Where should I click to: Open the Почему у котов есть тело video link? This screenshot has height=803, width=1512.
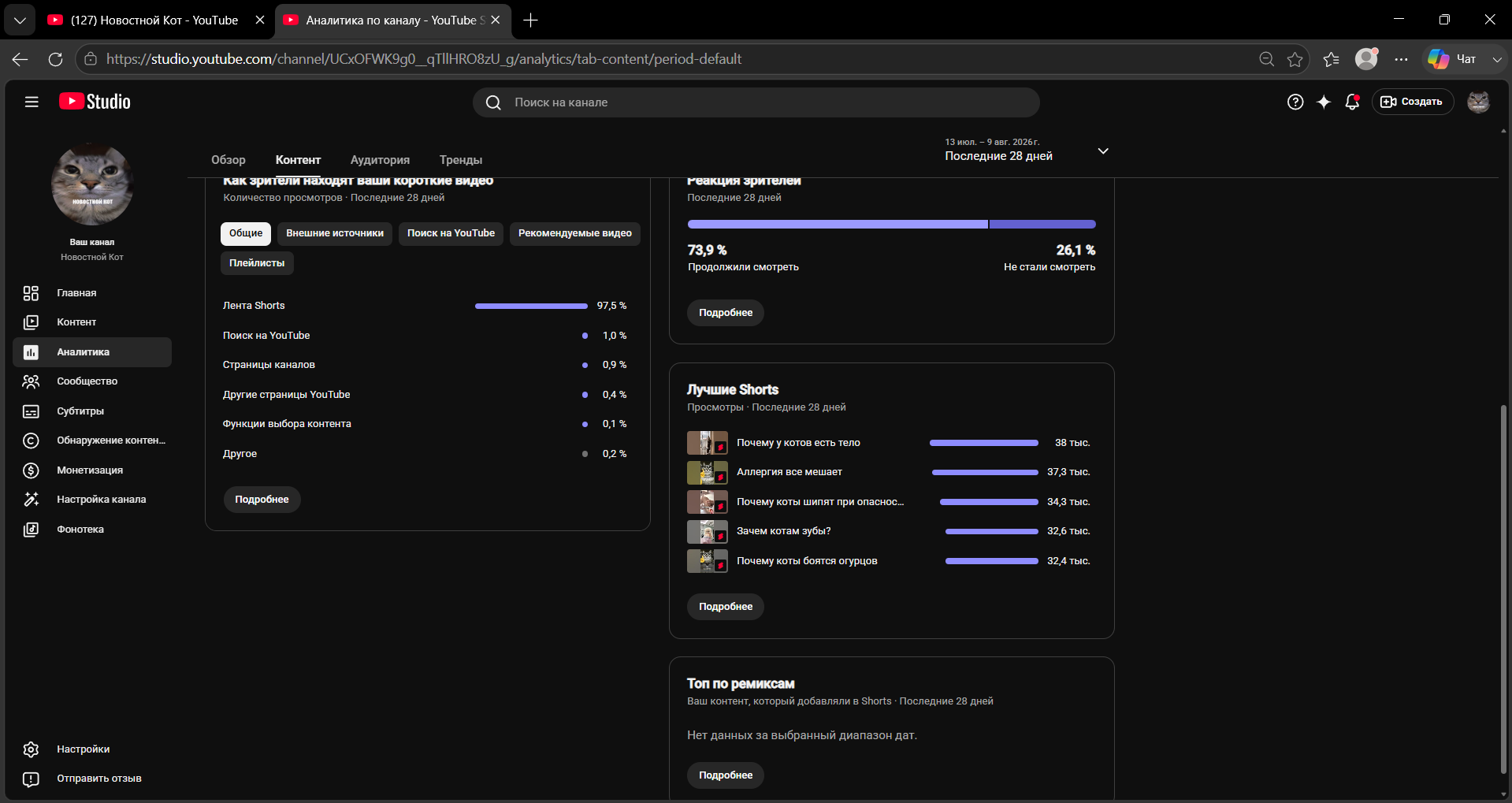point(798,443)
